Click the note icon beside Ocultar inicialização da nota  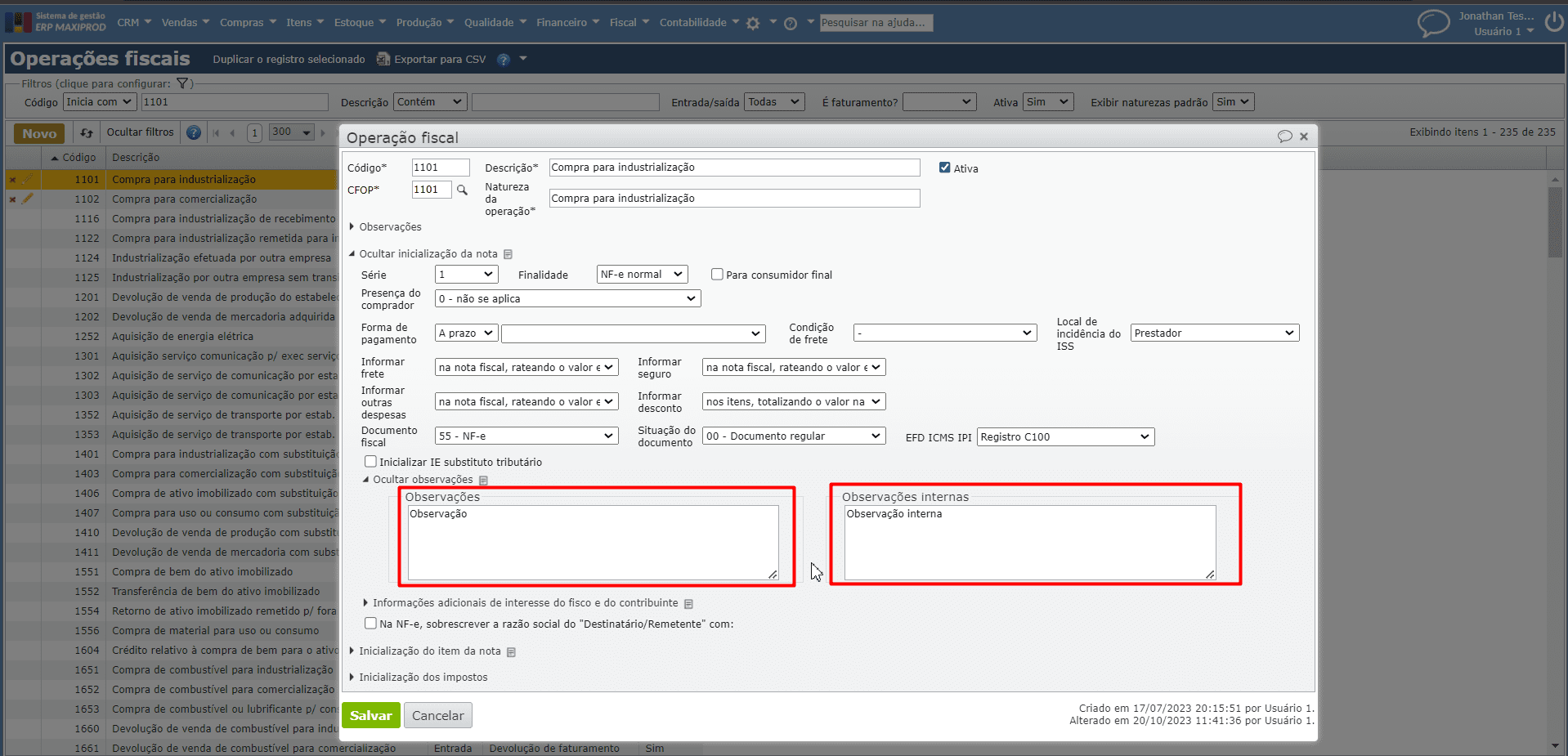(508, 254)
